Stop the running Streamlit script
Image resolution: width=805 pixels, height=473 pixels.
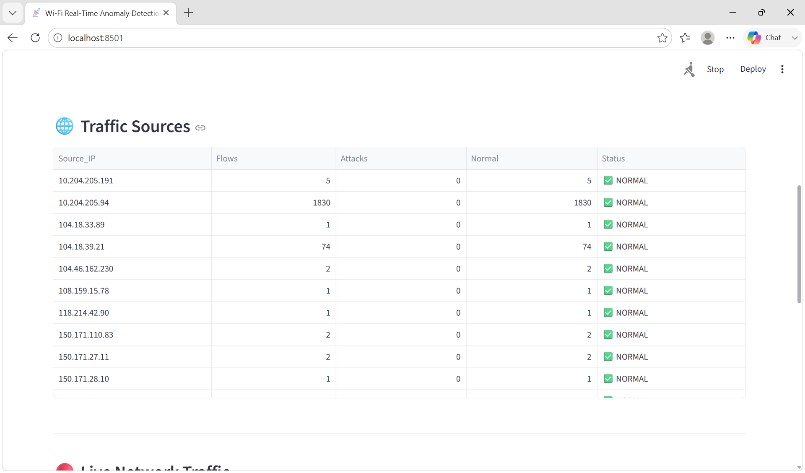pos(715,69)
